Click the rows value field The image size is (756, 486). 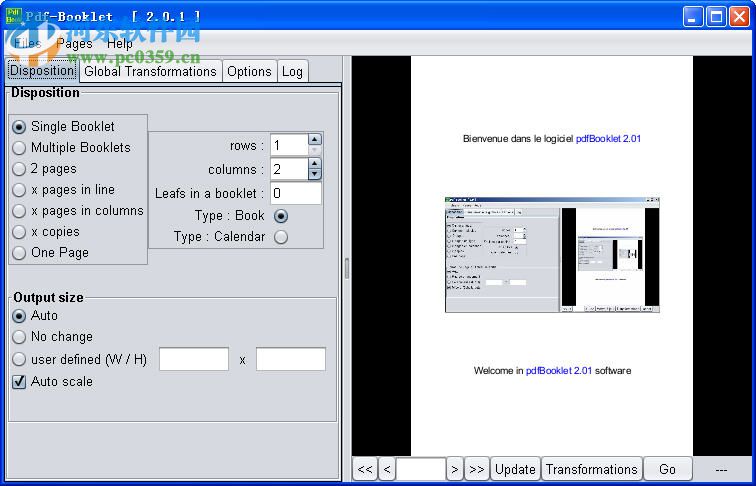coord(289,145)
